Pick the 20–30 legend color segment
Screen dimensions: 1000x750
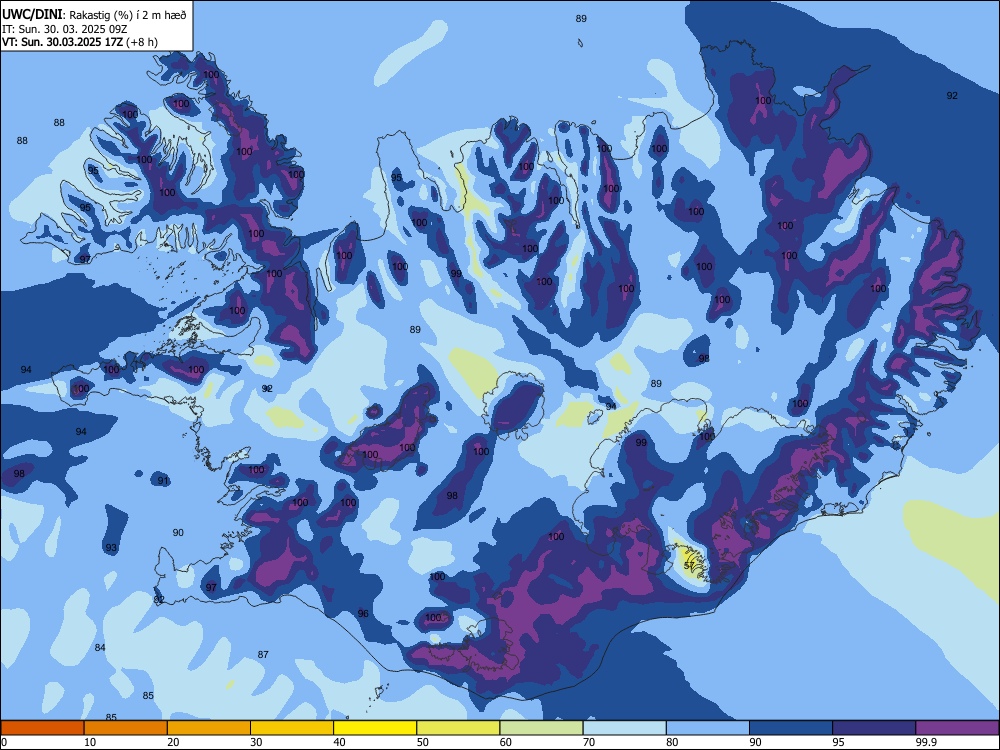pyautogui.click(x=209, y=728)
